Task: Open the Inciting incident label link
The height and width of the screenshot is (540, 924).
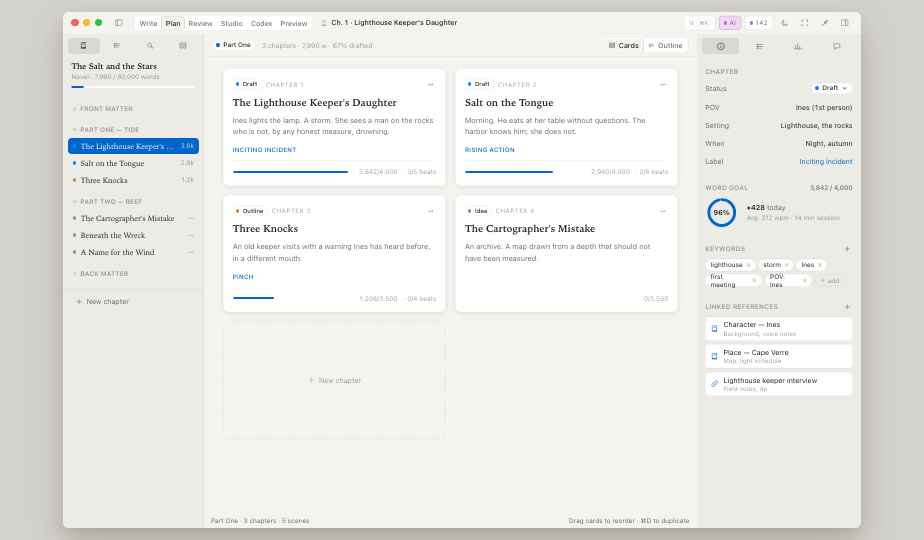Action: click(825, 161)
